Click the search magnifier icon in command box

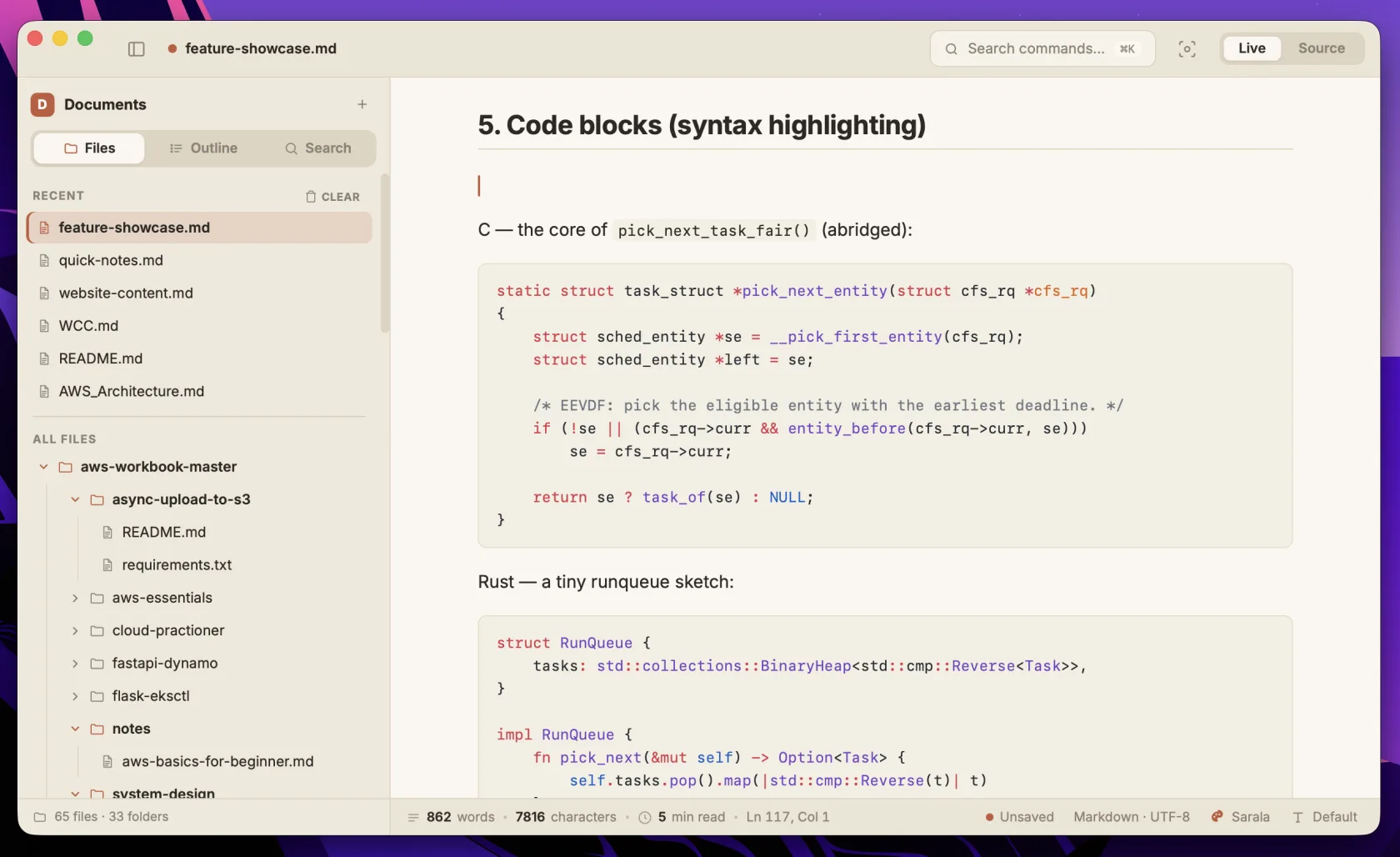pos(951,49)
